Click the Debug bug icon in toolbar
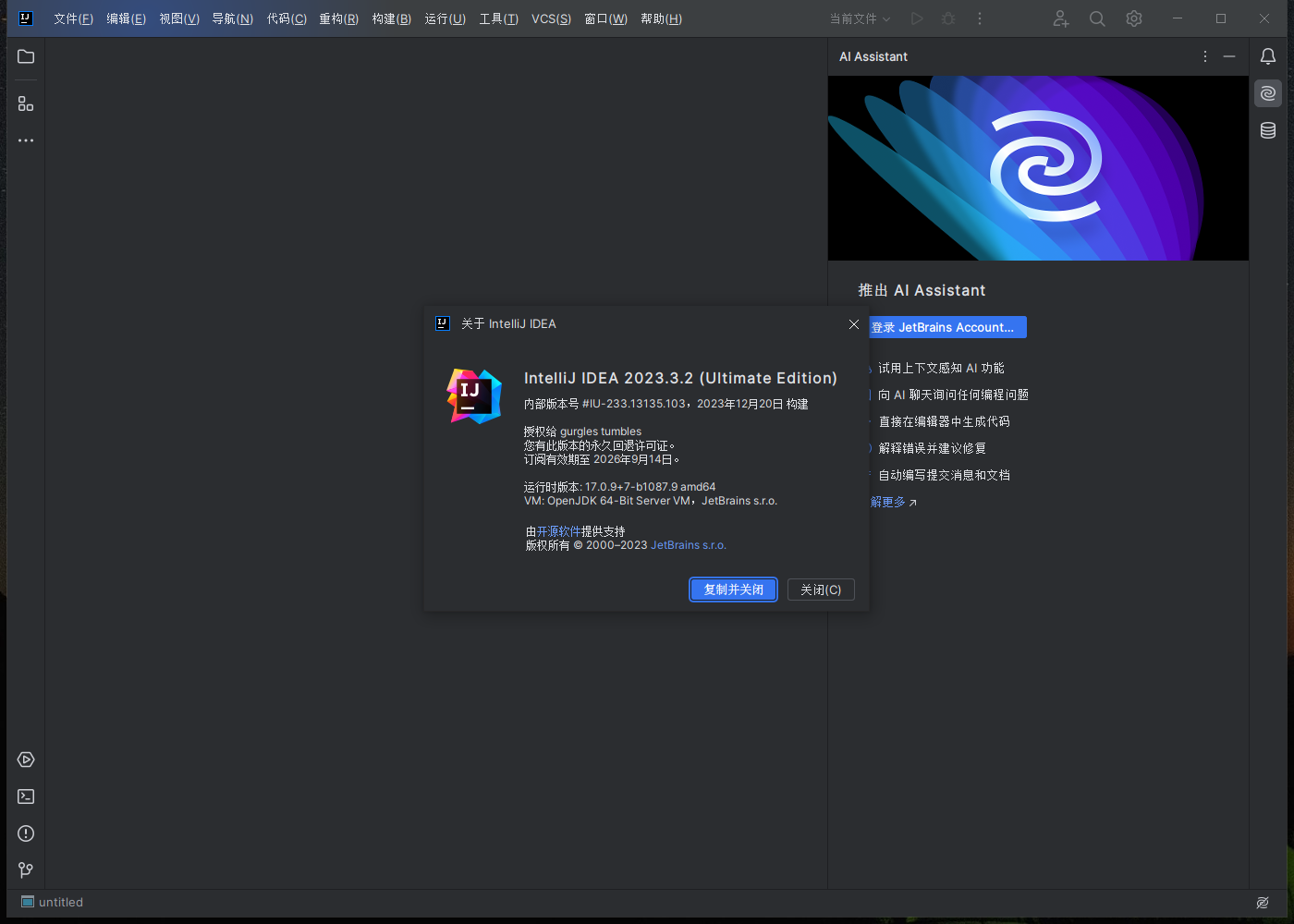Image resolution: width=1294 pixels, height=924 pixels. 947,18
